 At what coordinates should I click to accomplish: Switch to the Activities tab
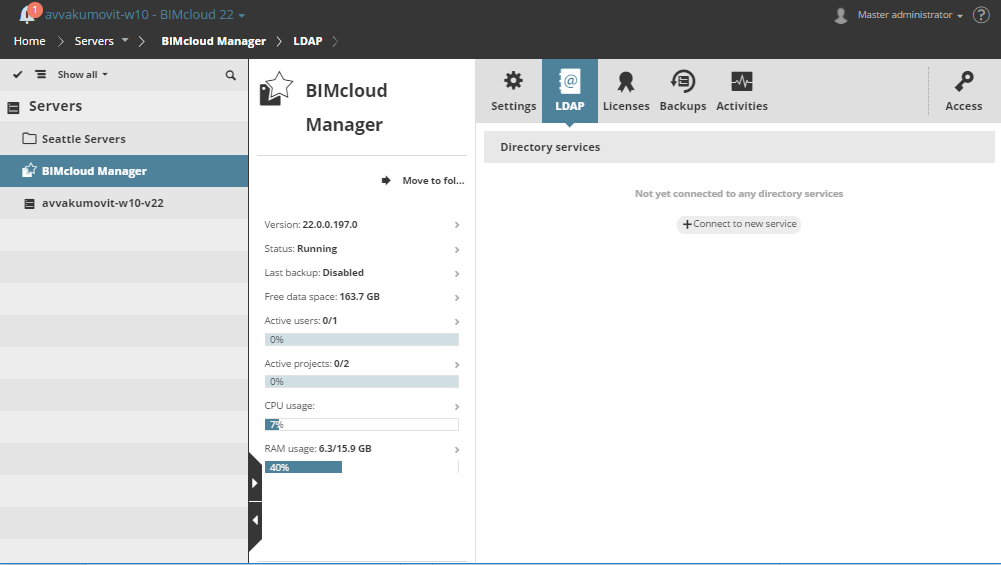(x=742, y=91)
